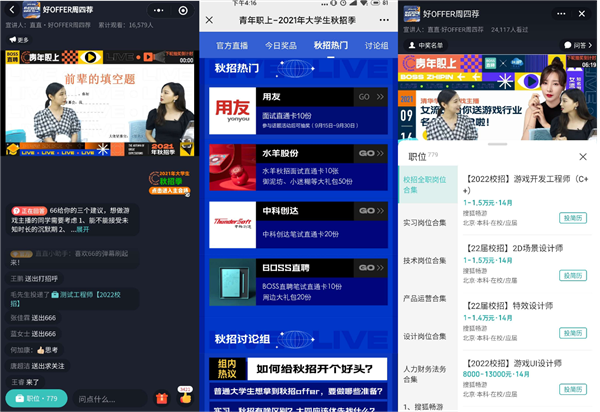Switch to 官方直播 tab
Screen dimensions: 600x412
(x=232, y=46)
